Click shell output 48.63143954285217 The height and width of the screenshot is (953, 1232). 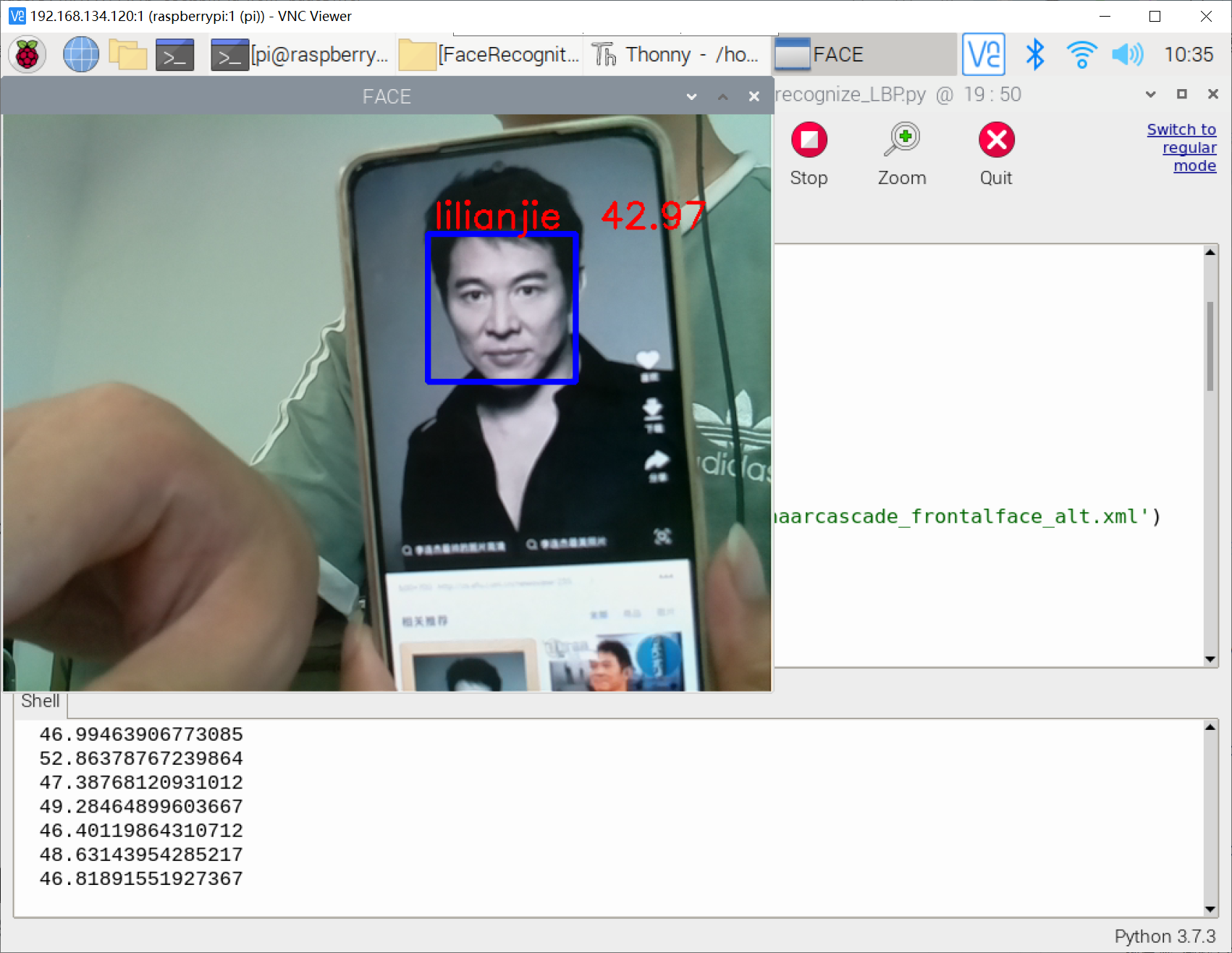[x=141, y=855]
